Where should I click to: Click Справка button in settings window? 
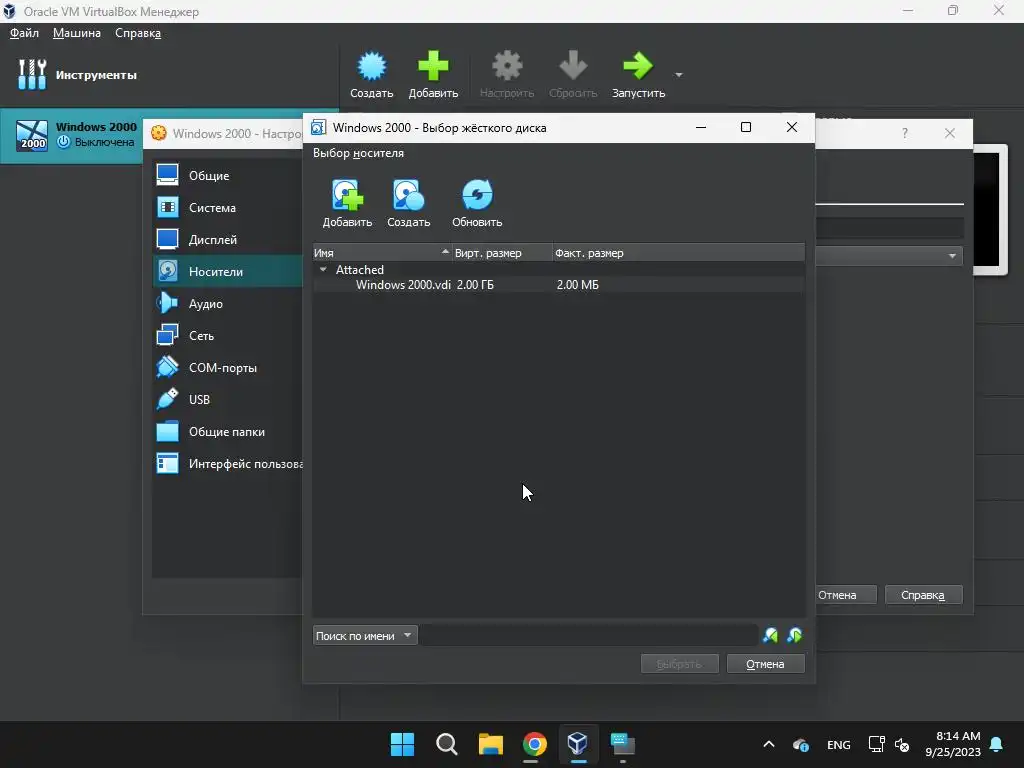tap(923, 595)
